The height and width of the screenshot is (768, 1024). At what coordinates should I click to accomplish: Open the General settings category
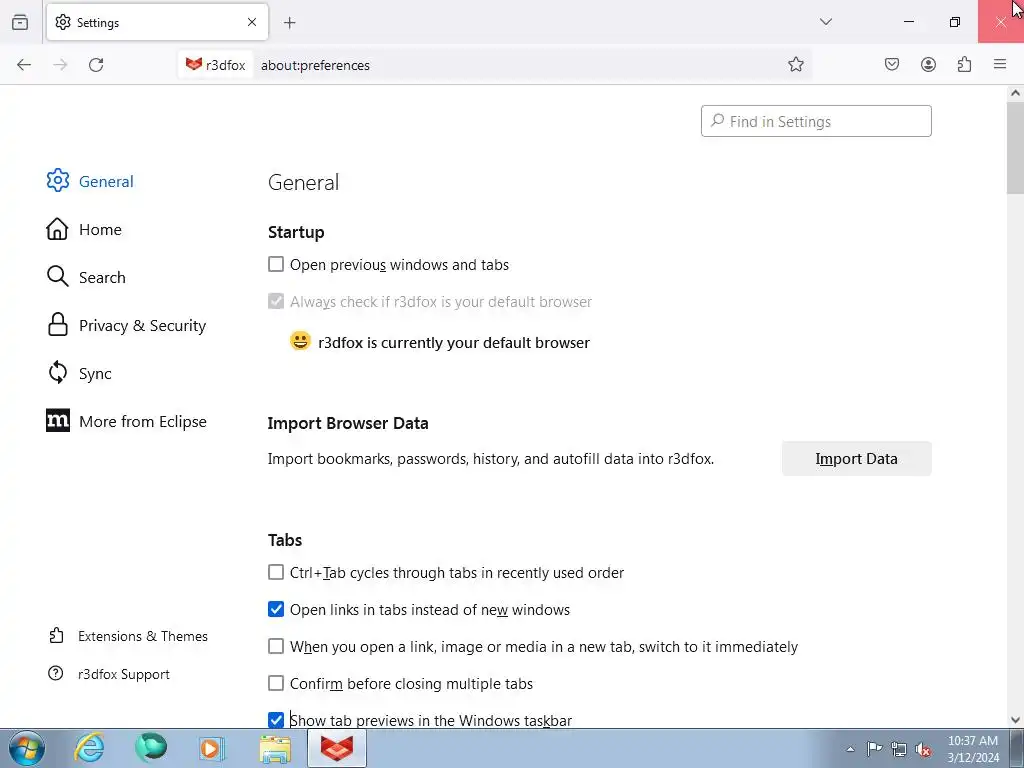click(90, 181)
